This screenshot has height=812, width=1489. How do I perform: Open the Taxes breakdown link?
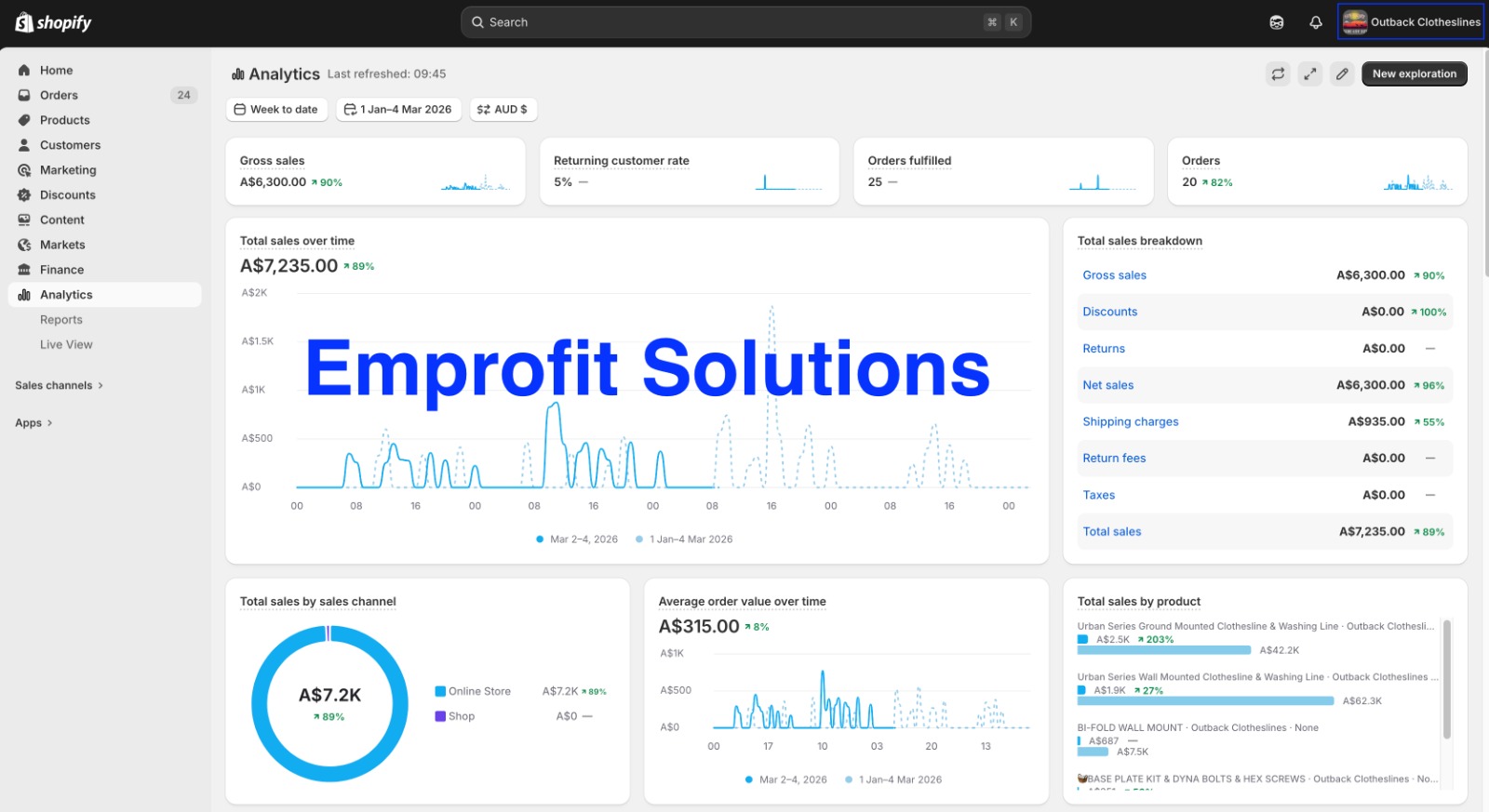point(1098,495)
